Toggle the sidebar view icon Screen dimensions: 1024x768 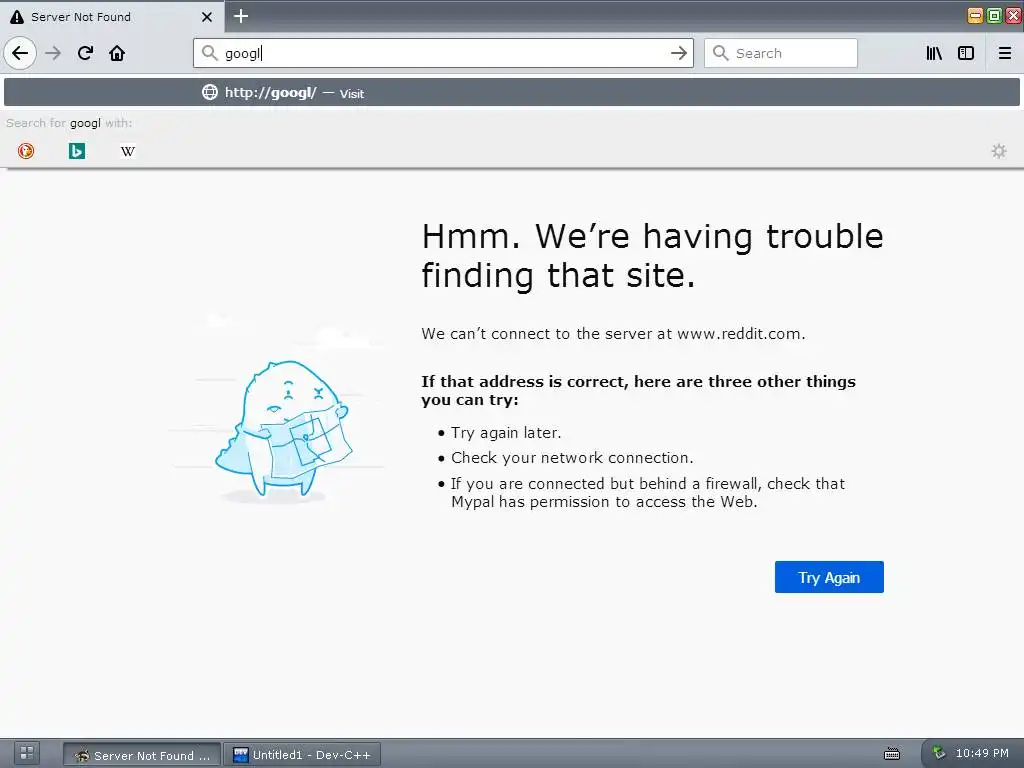tap(966, 53)
